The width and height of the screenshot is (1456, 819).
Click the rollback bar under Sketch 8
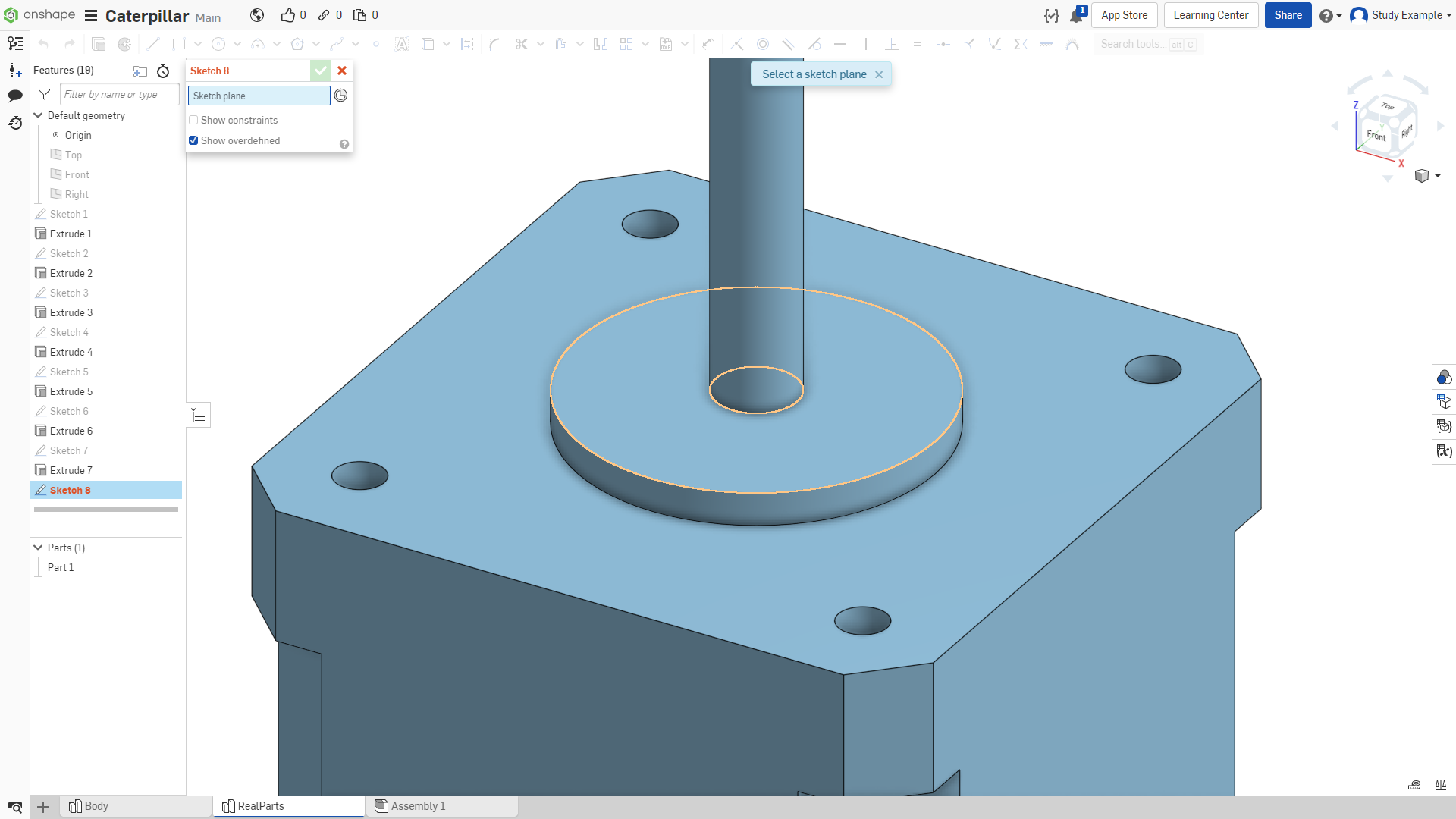(106, 509)
